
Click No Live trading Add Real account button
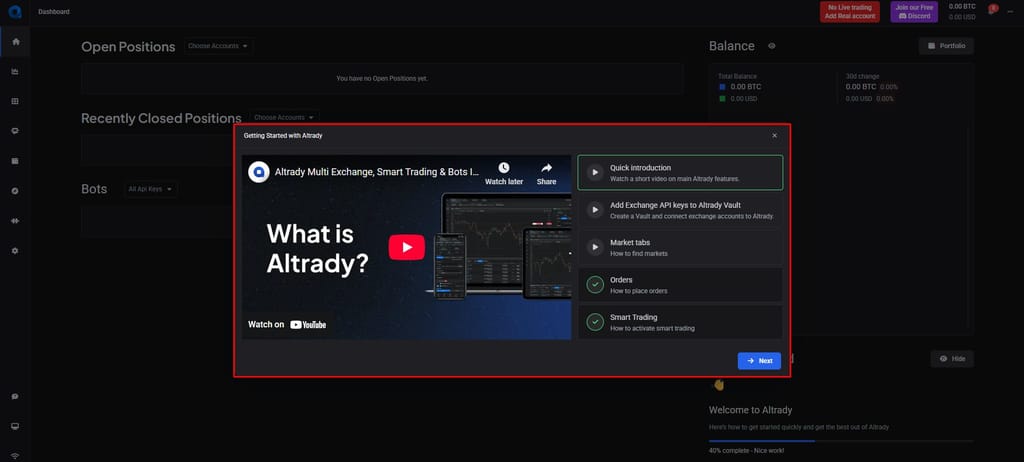[x=850, y=12]
